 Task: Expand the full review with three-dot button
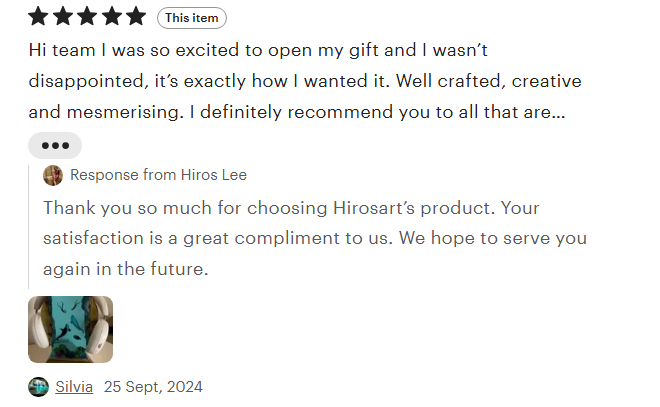click(x=55, y=146)
